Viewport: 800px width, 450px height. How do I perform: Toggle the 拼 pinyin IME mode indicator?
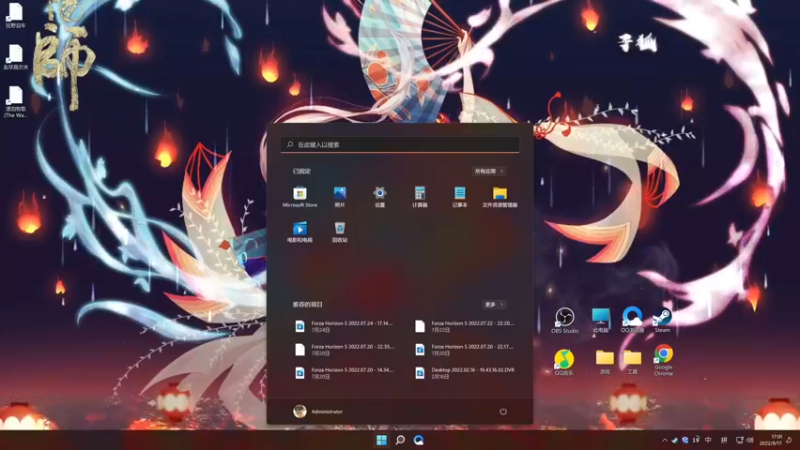723,440
